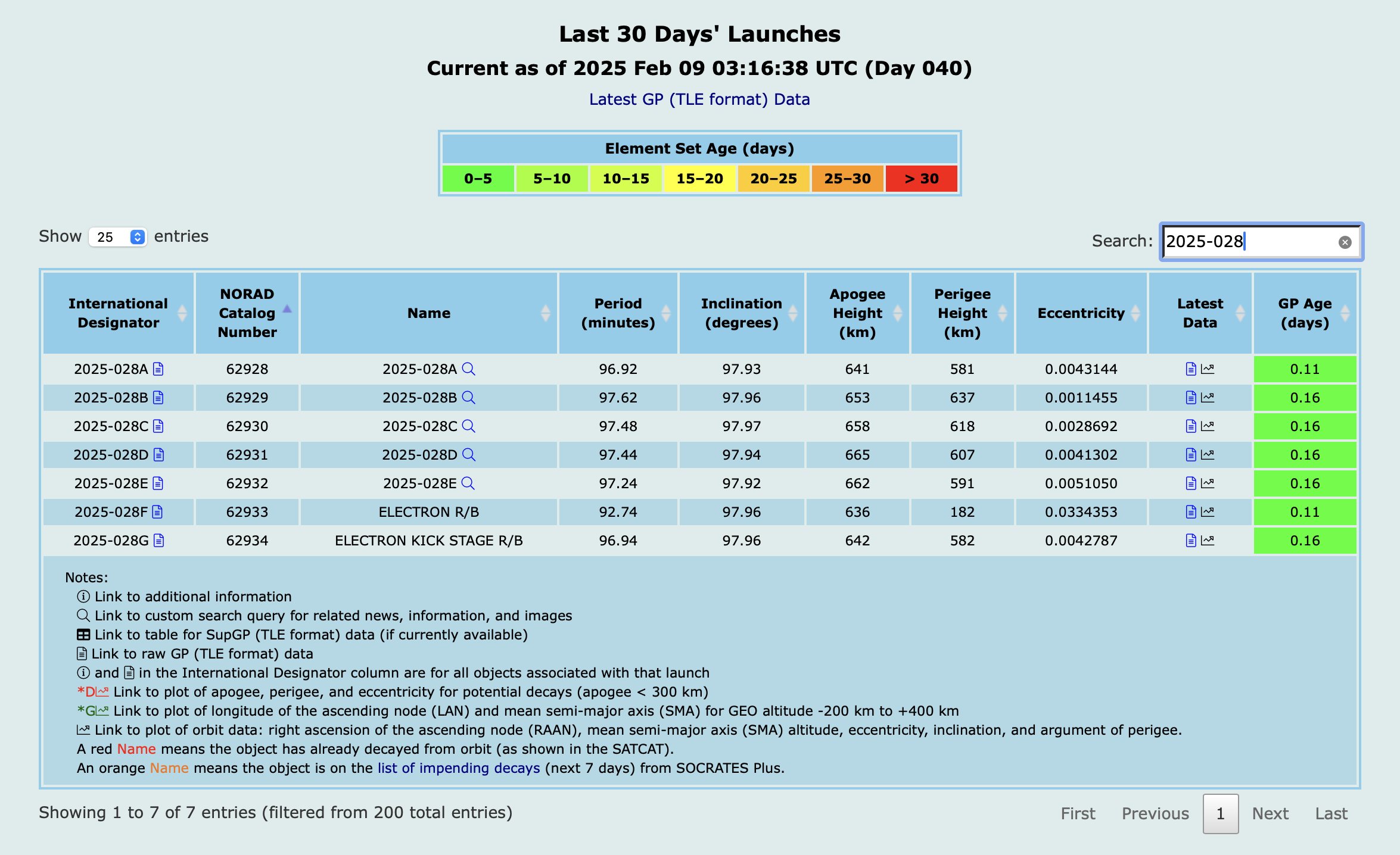Click search magnifier beside name 2025-028C
The height and width of the screenshot is (855, 1400).
point(469,426)
